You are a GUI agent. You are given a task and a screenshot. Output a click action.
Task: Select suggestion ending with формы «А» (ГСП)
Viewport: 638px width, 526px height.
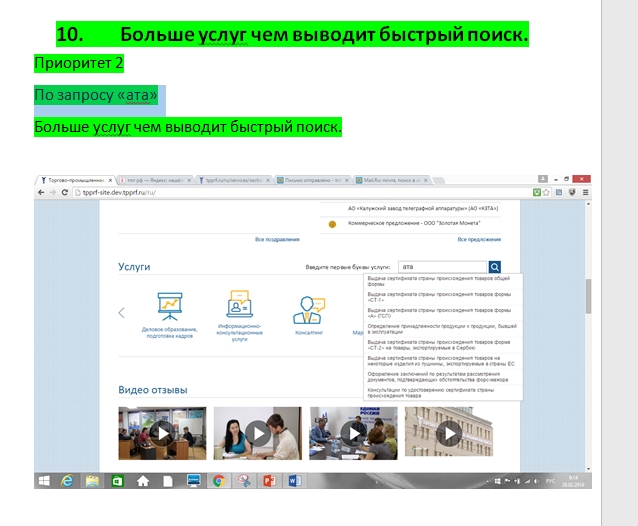click(443, 313)
